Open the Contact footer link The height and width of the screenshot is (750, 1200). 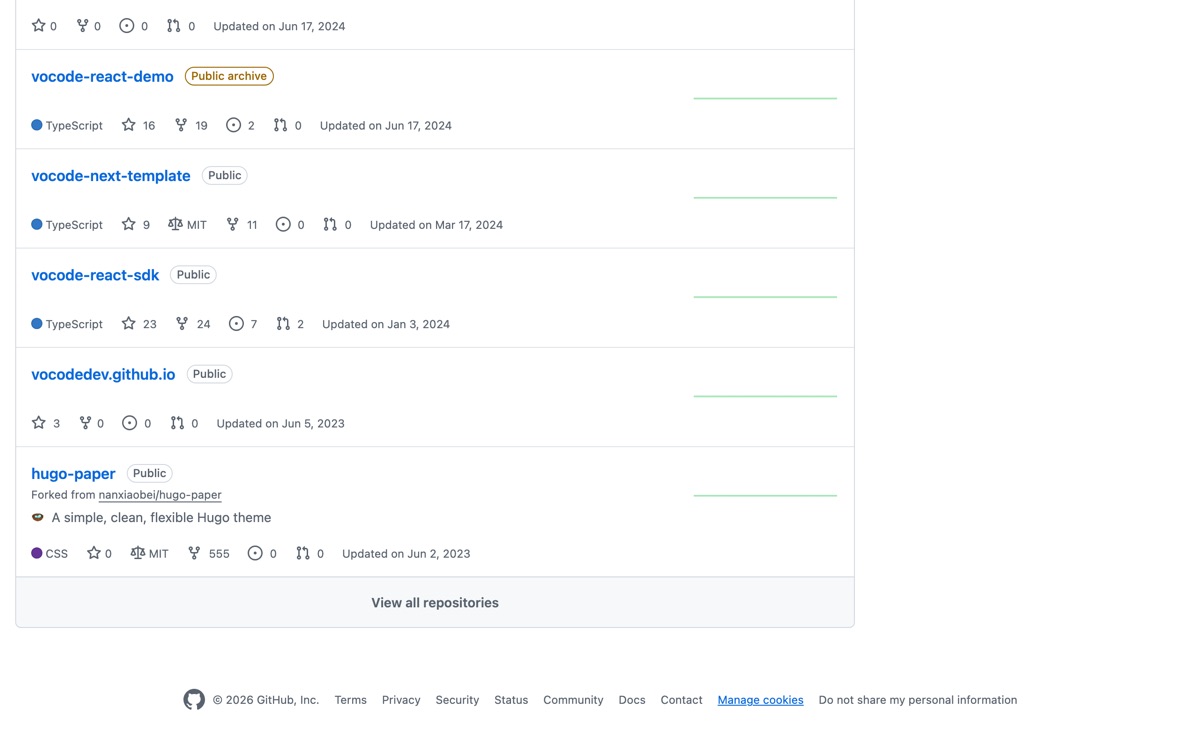681,700
